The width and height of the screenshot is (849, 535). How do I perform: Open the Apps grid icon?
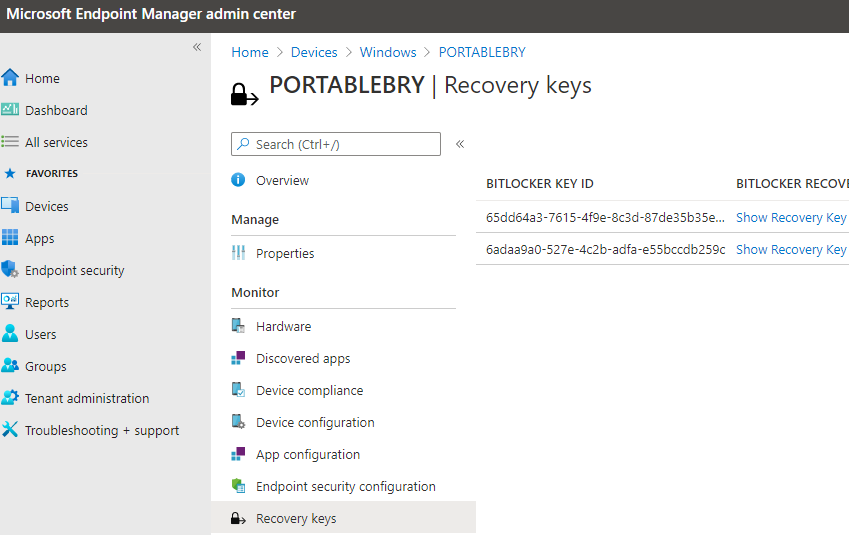[11, 238]
